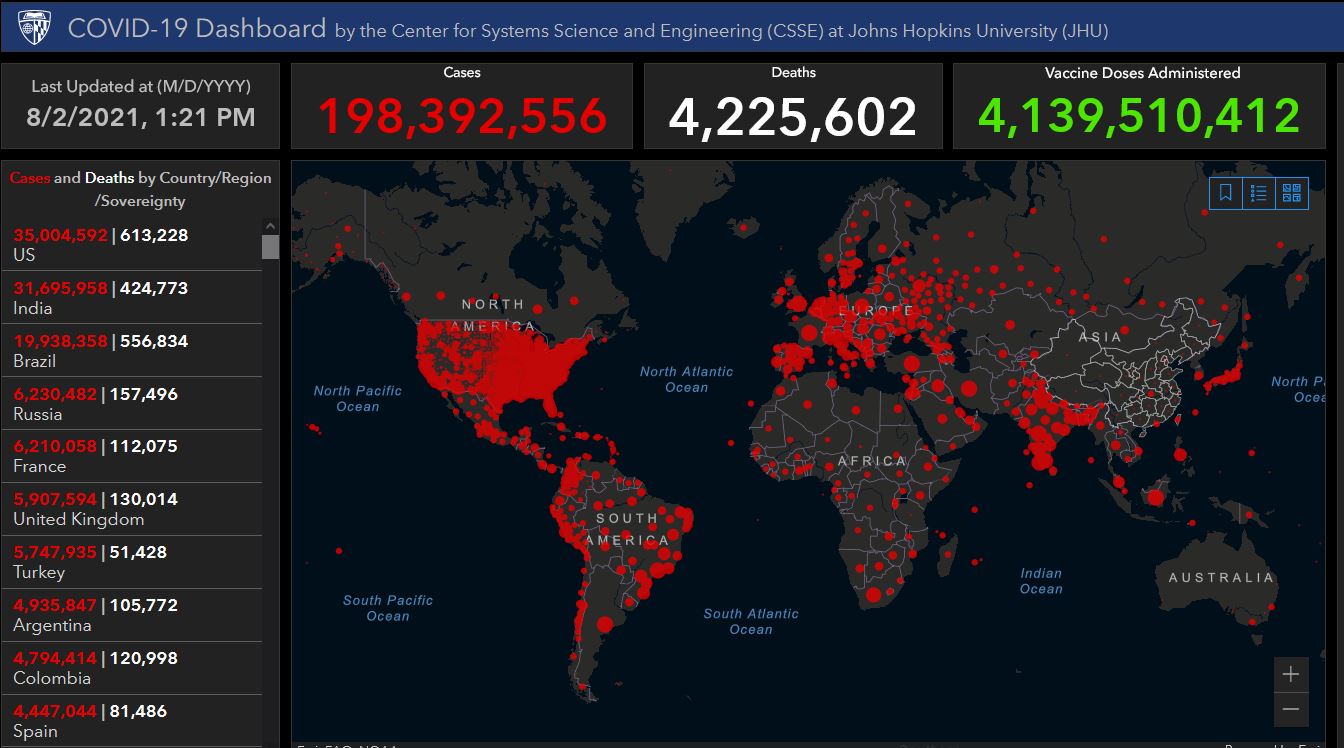Screen dimensions: 1344x748
Task: Open the basemap gallery grid icon
Action: pos(1292,193)
